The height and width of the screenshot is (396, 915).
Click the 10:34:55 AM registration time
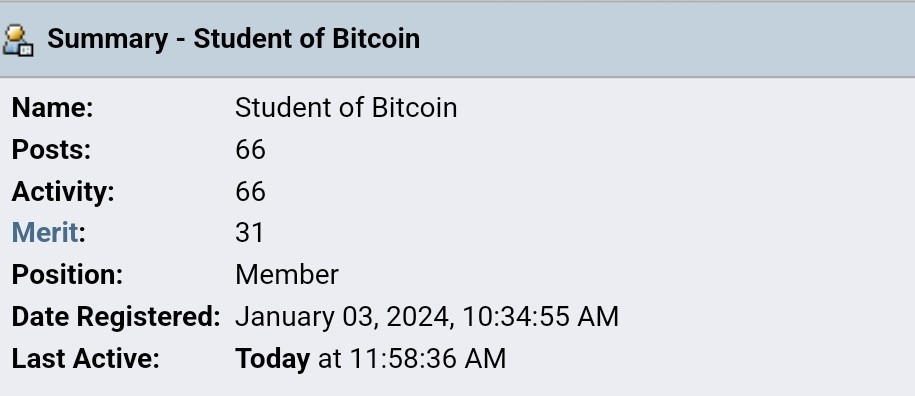[x=540, y=317]
